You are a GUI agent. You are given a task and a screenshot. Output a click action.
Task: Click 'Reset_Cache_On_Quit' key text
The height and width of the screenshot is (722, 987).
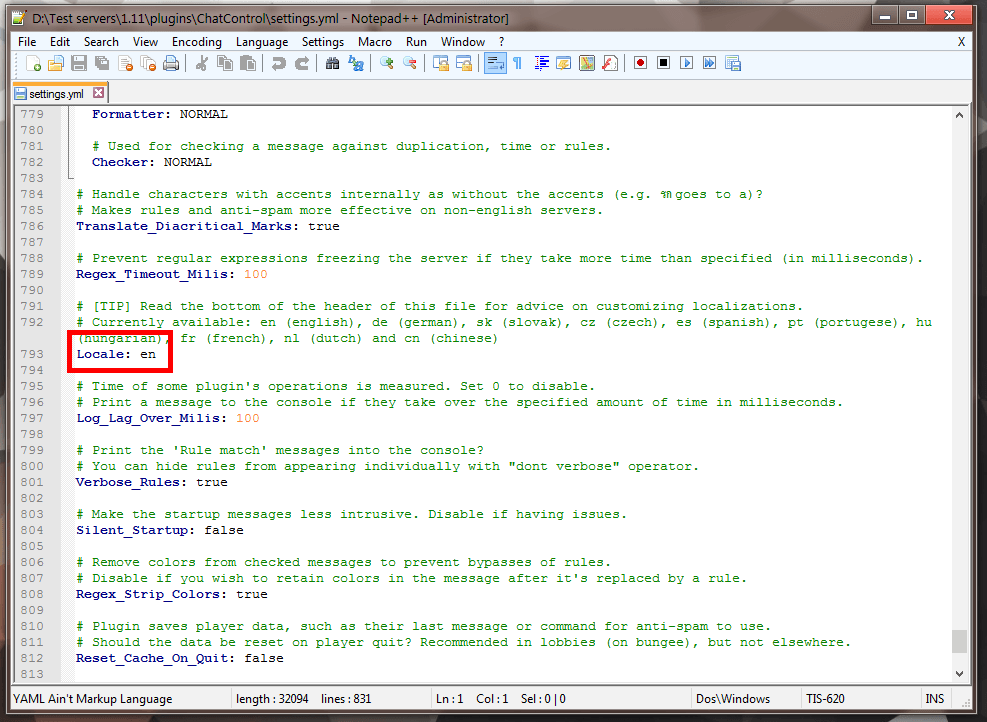(152, 658)
